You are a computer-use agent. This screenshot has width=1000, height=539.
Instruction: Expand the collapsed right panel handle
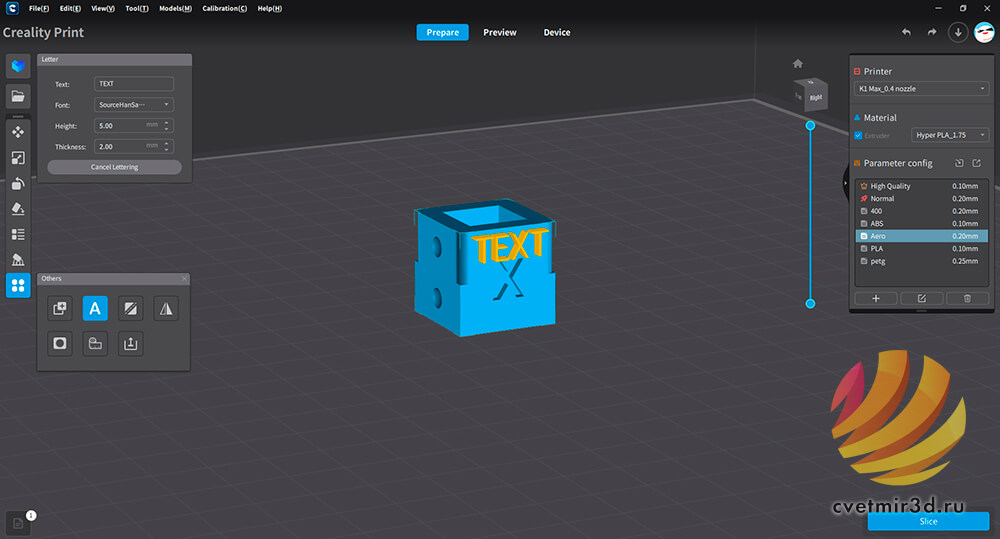pos(846,183)
